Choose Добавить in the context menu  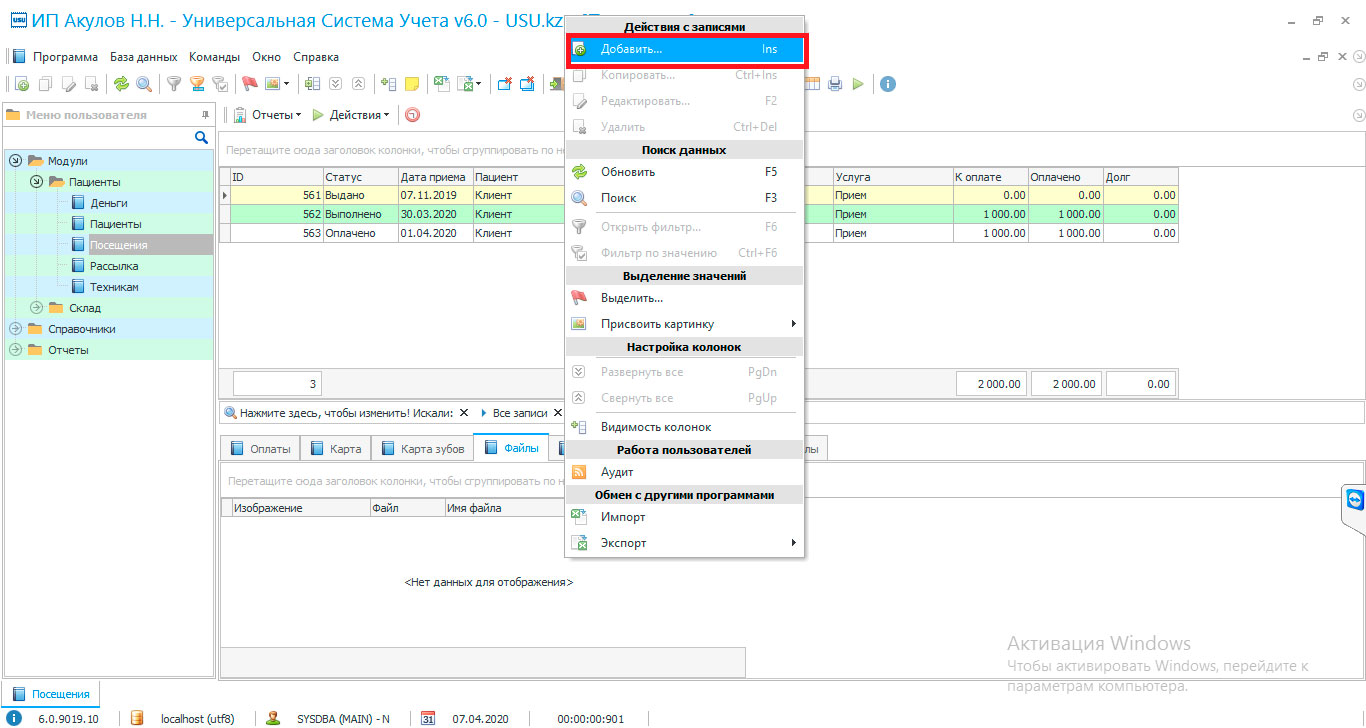point(685,49)
